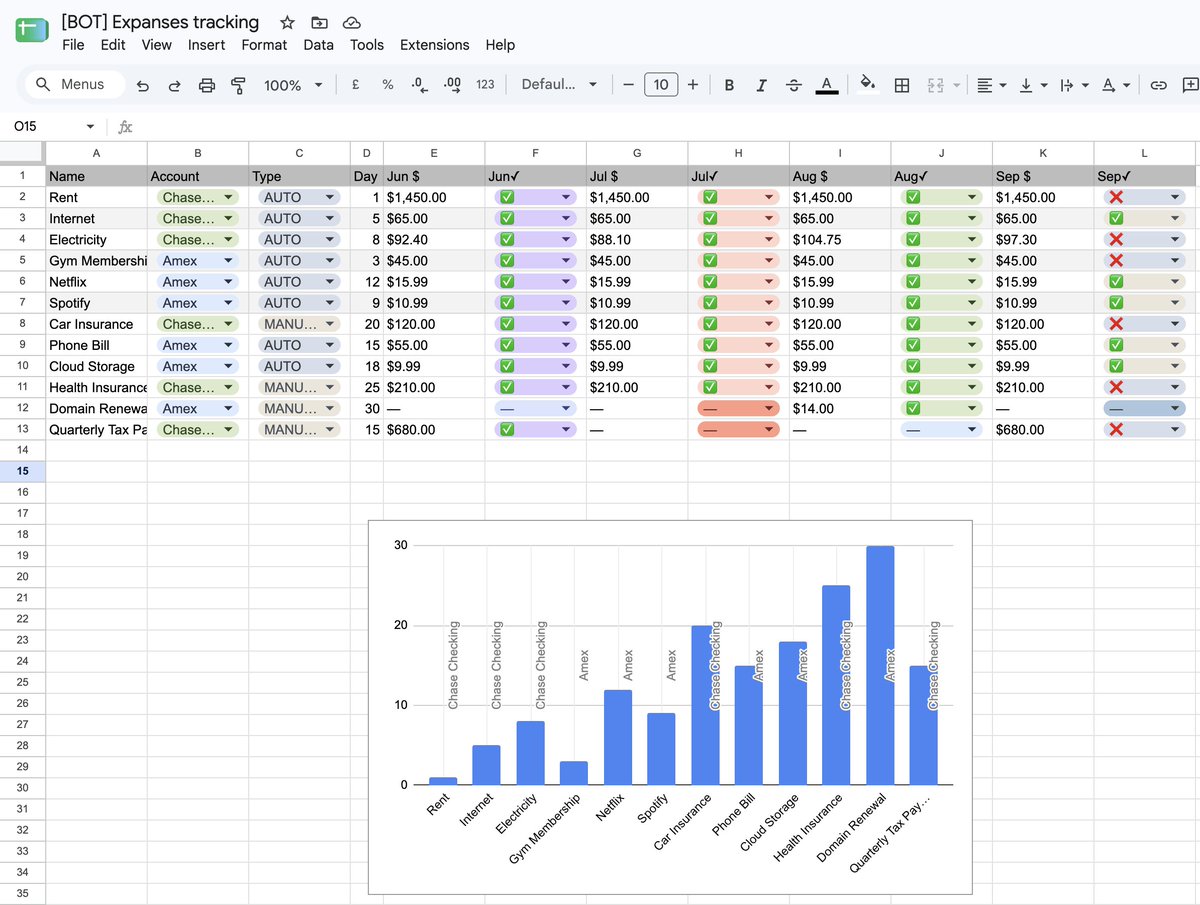Select the column E header
Screen dimensions: 1200x905
(434, 153)
